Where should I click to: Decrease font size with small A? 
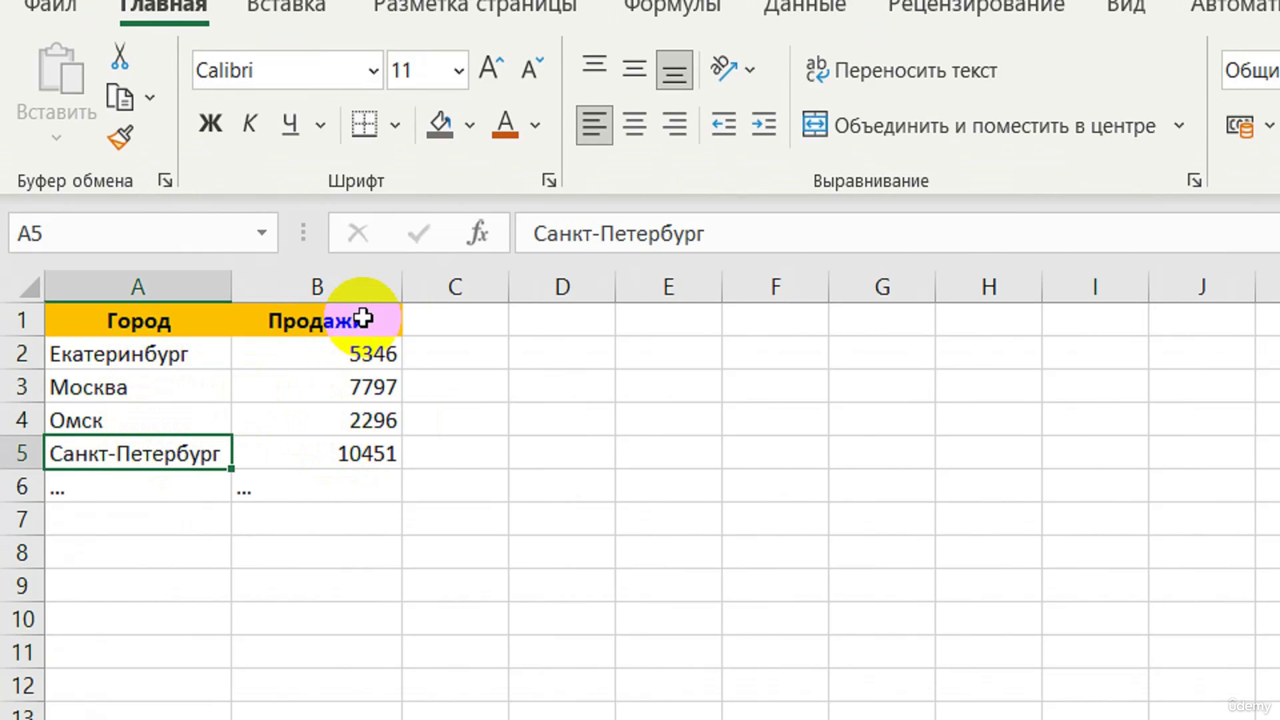pyautogui.click(x=532, y=69)
